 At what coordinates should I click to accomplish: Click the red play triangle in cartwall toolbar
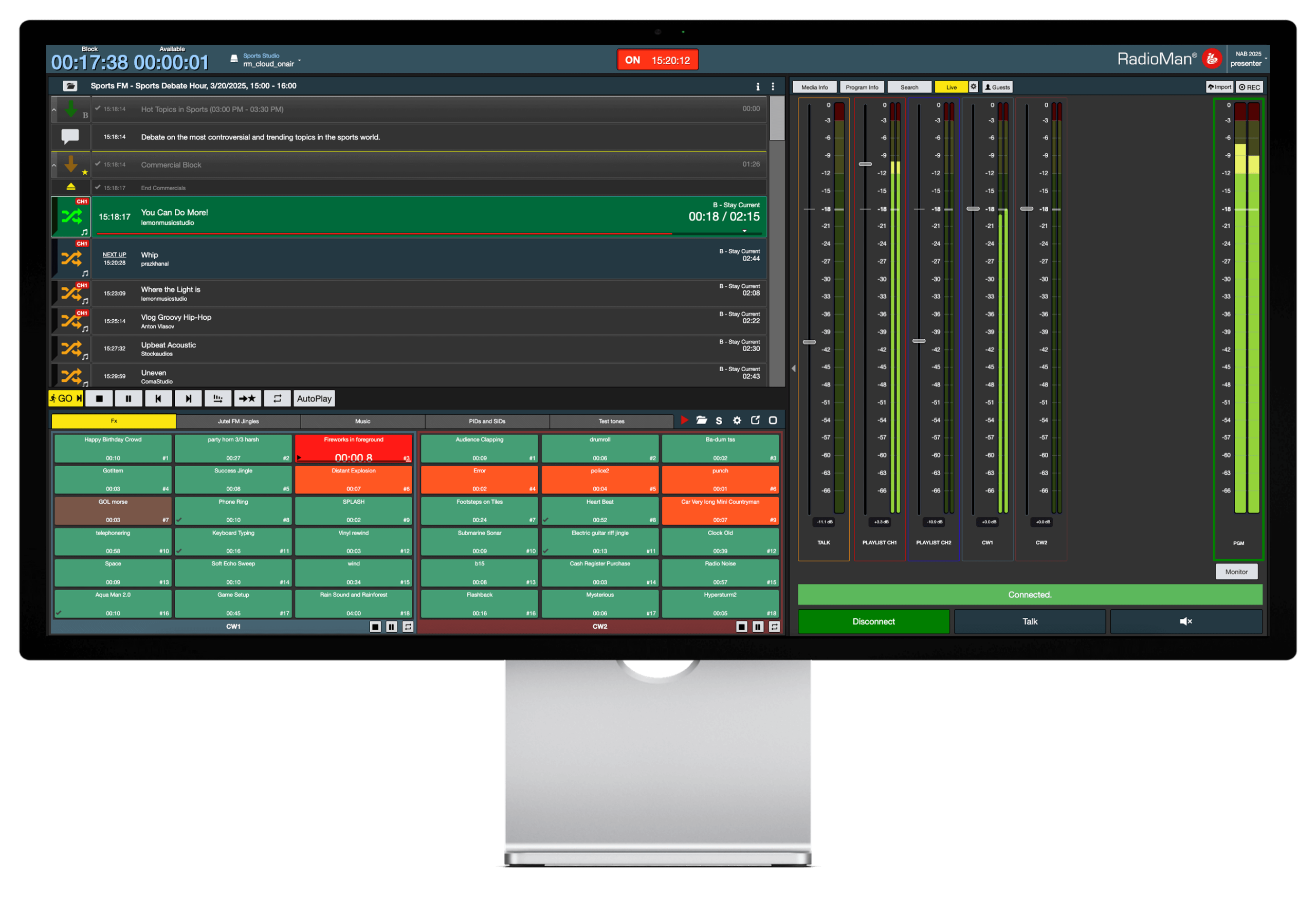point(685,420)
